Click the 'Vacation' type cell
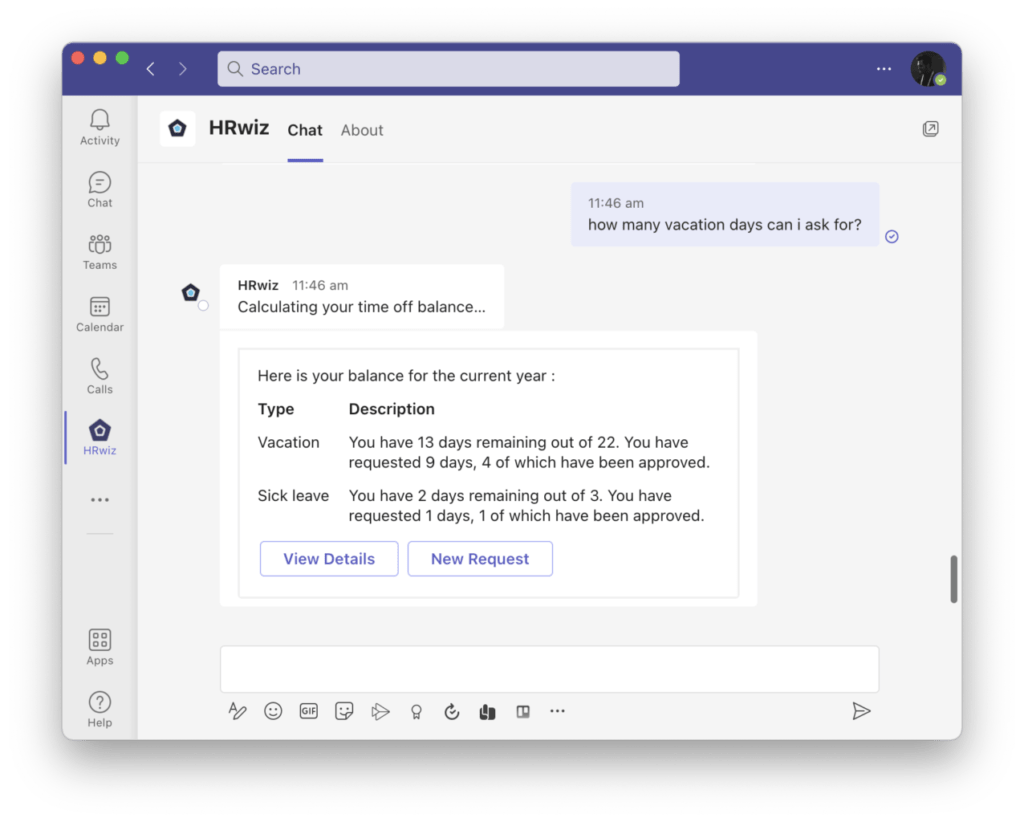The height and width of the screenshot is (822, 1024). point(289,443)
